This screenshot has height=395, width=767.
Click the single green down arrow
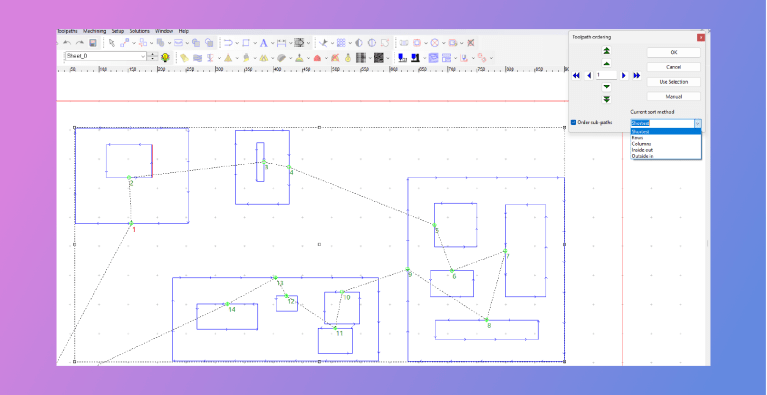(x=607, y=87)
